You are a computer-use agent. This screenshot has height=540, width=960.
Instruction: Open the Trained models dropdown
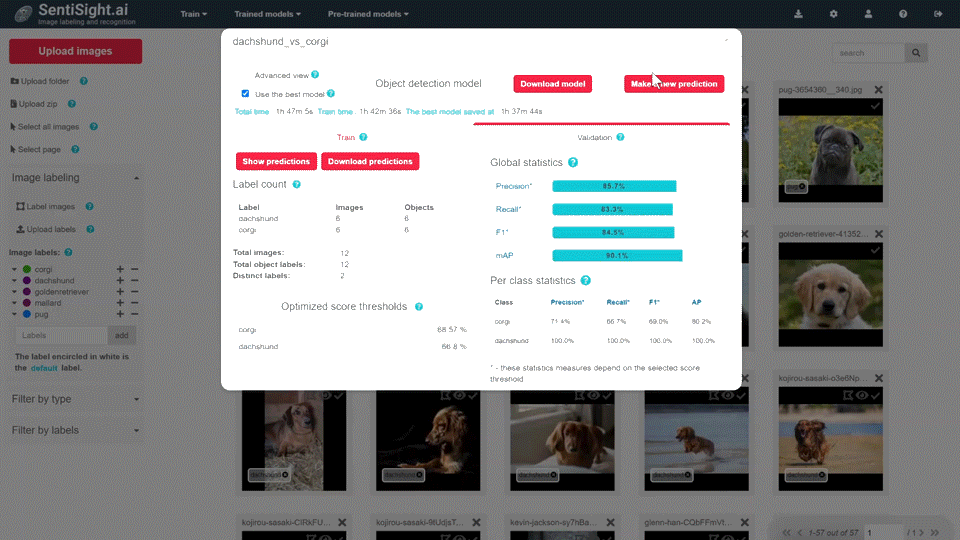tap(267, 13)
